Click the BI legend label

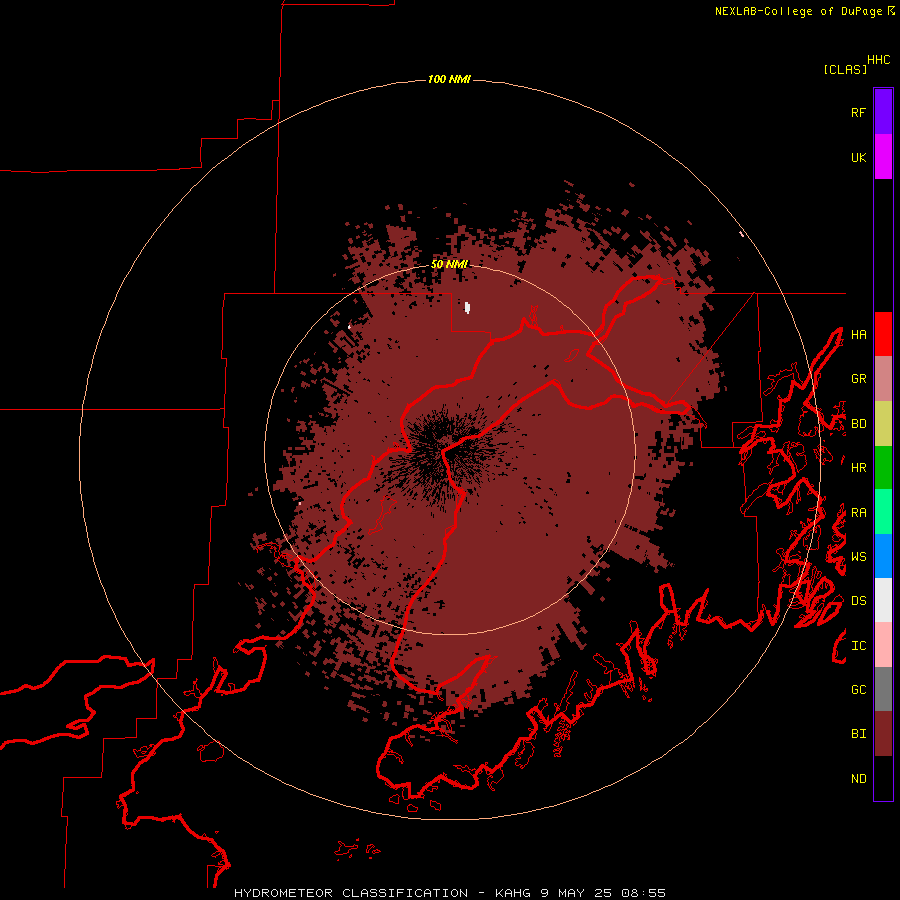click(x=858, y=734)
